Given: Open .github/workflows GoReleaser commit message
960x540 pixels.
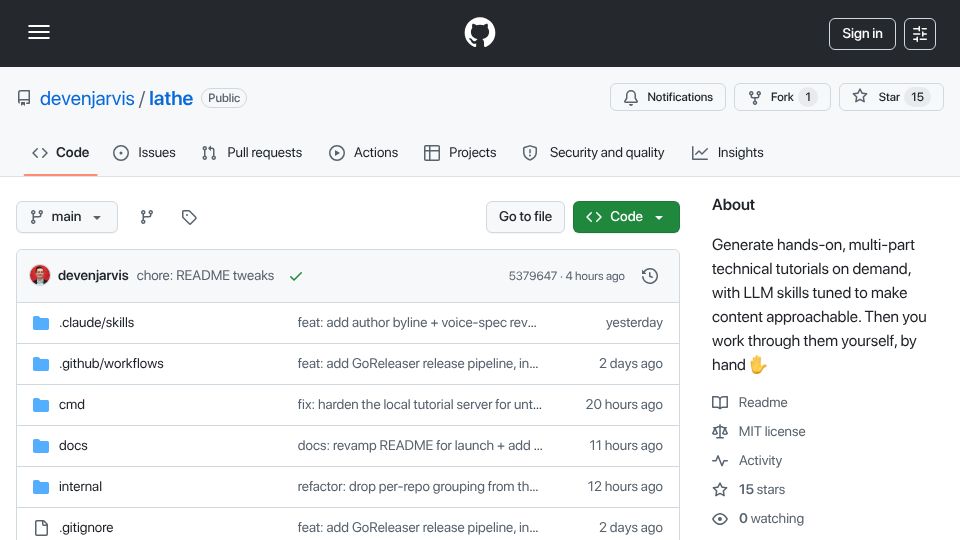Looking at the screenshot, I should click(x=418, y=364).
